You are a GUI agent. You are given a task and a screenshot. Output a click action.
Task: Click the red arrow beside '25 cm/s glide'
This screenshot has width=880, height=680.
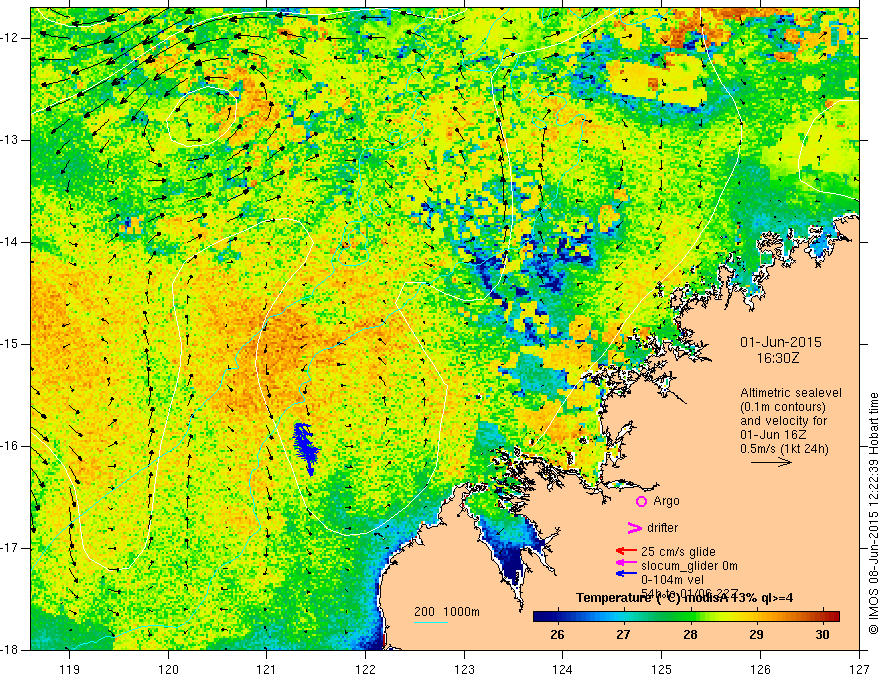click(x=626, y=552)
